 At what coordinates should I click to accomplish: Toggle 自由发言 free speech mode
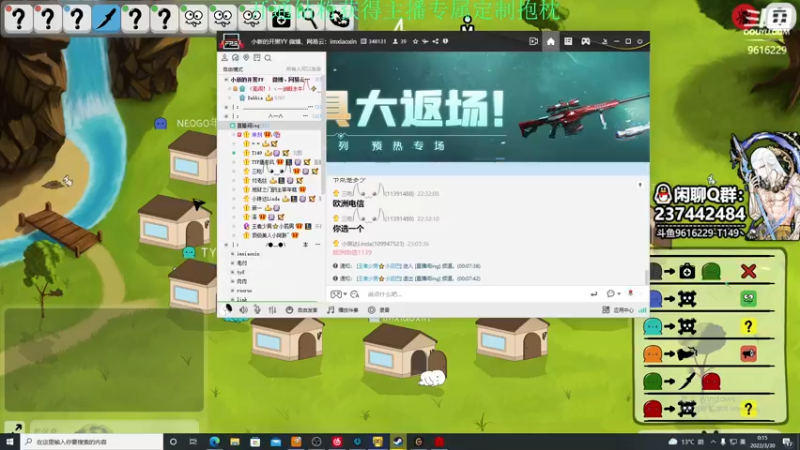point(301,310)
